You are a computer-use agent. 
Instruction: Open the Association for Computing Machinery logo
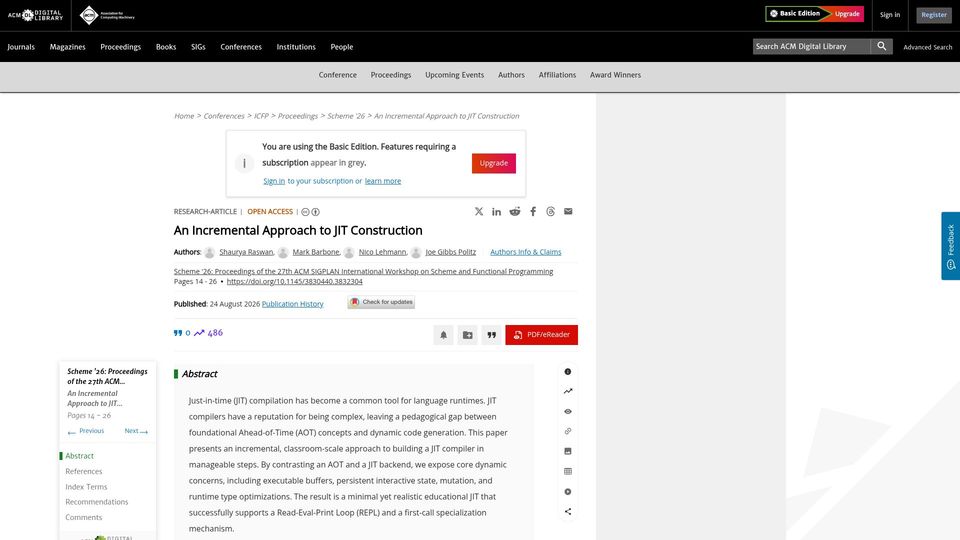click(x=107, y=15)
